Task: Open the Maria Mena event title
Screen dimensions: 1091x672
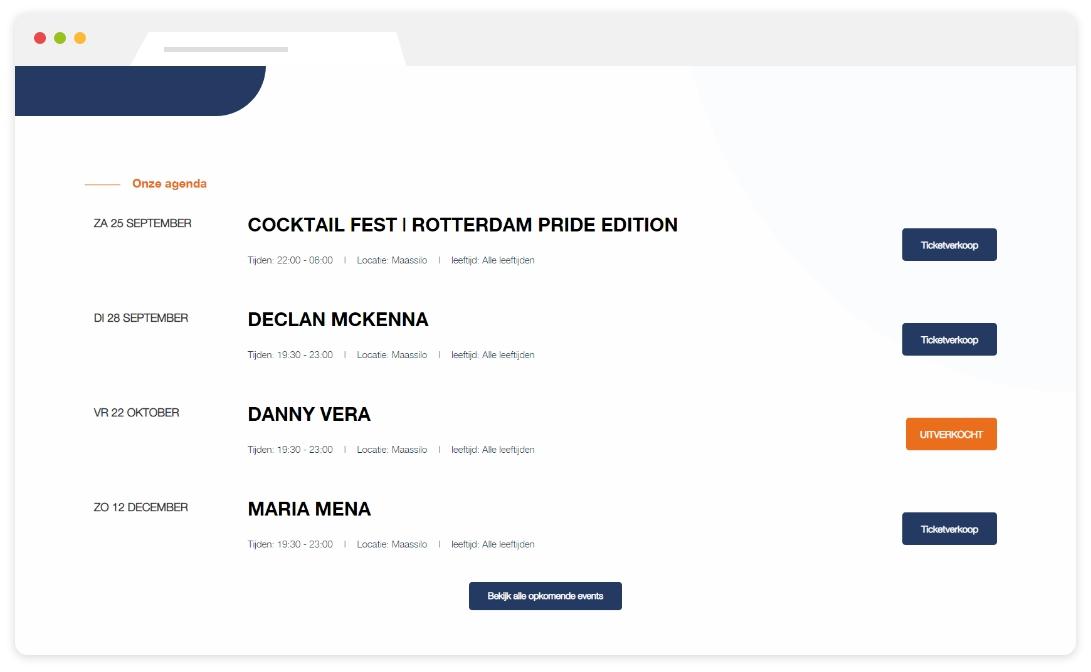Action: tap(309, 509)
